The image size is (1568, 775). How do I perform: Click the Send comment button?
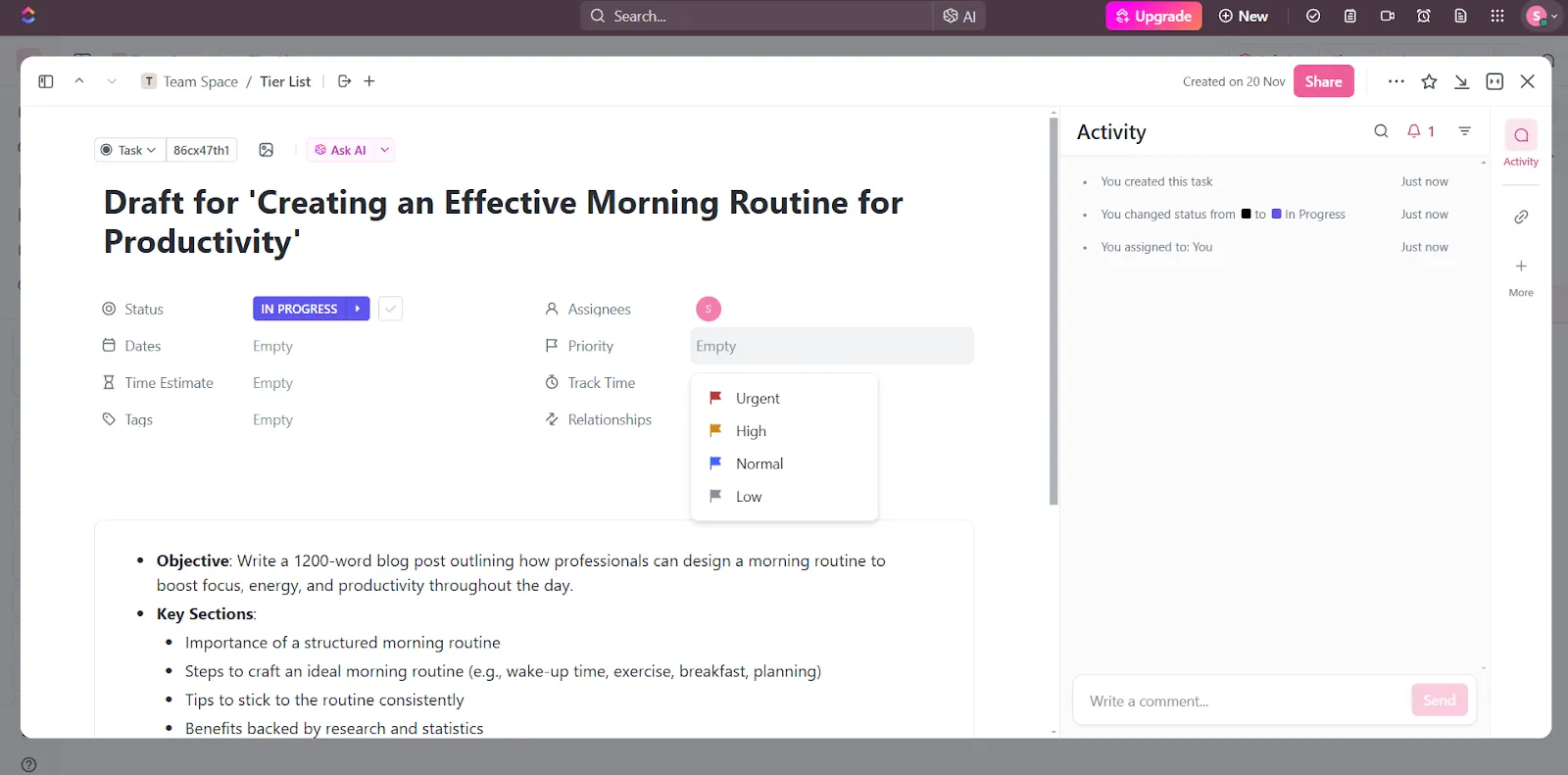1439,700
